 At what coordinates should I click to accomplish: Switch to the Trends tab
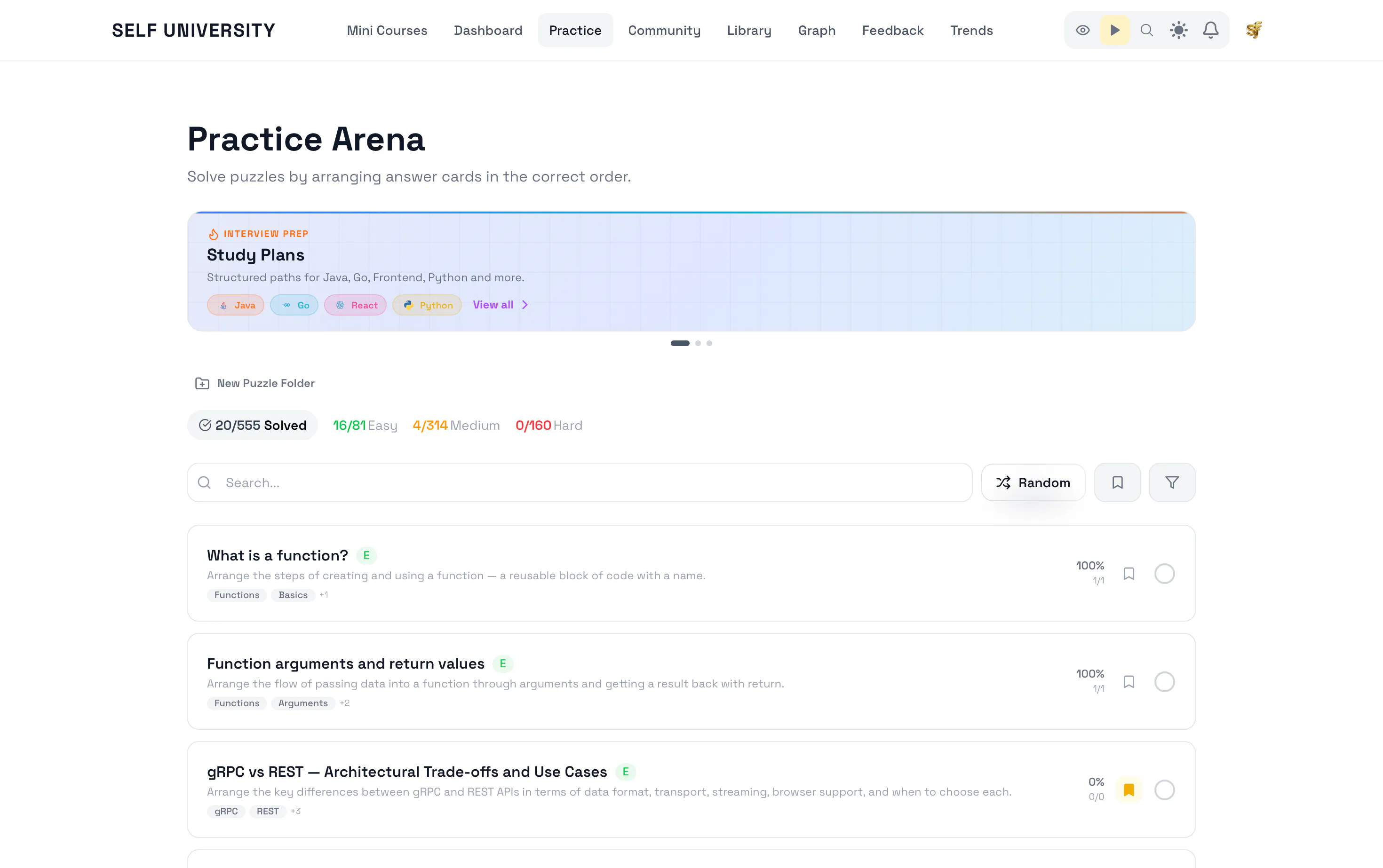tap(972, 31)
